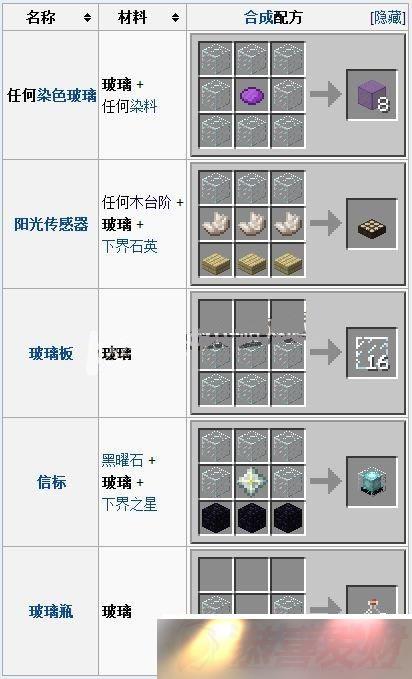Open the 玻璃板 page link

(x=51, y=353)
